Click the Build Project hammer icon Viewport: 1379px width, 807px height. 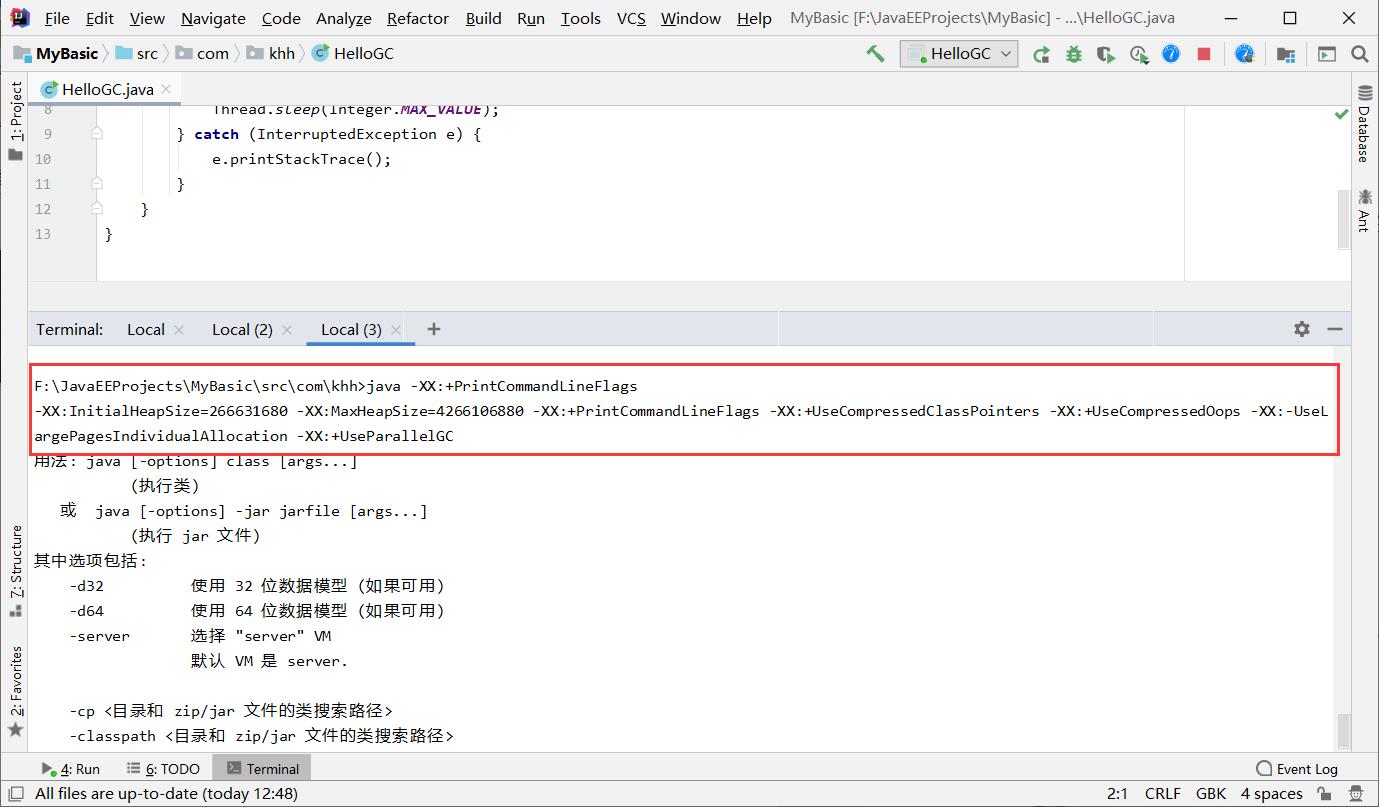(875, 54)
